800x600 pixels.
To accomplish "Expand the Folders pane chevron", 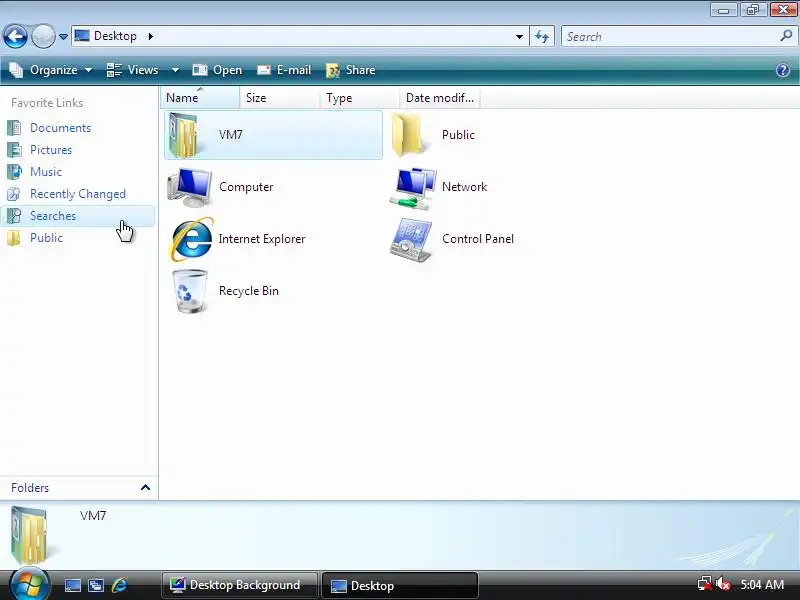I will tap(145, 488).
